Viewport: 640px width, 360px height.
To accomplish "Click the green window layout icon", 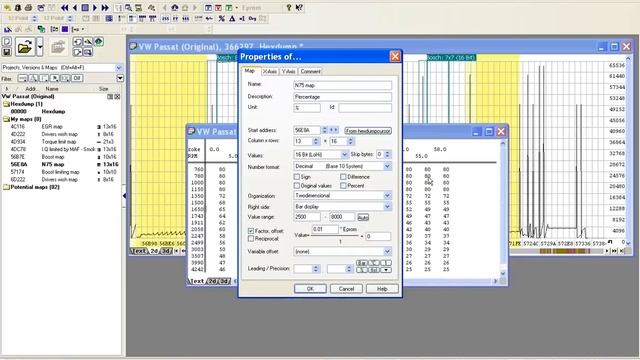I will [229, 7].
